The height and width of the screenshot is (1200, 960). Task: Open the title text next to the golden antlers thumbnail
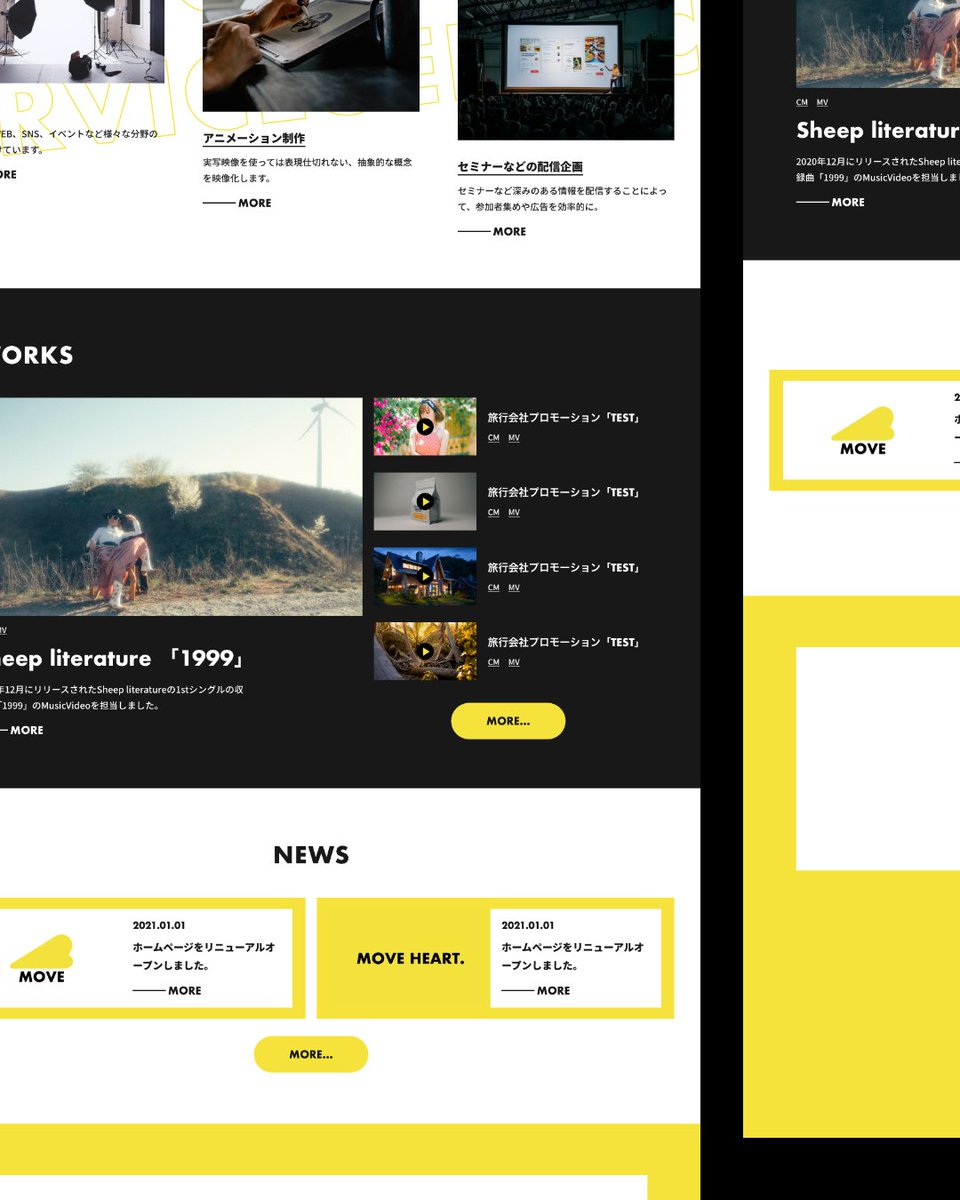564,642
